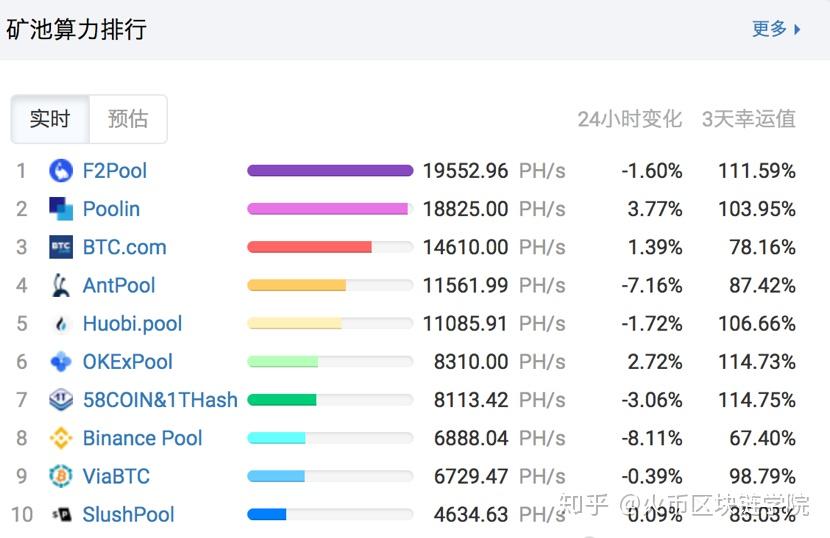Open the 58COIN&1THash link
This screenshot has height=538, width=830.
click(160, 400)
